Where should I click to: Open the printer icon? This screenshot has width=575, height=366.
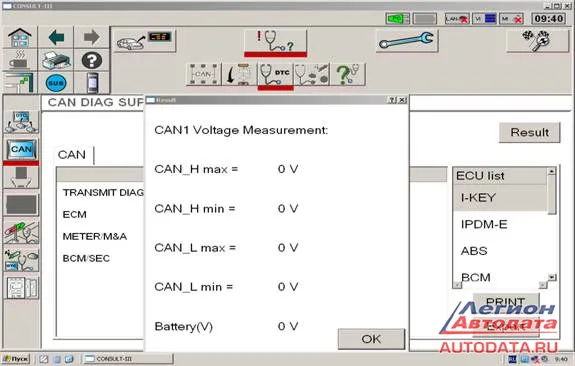56,61
